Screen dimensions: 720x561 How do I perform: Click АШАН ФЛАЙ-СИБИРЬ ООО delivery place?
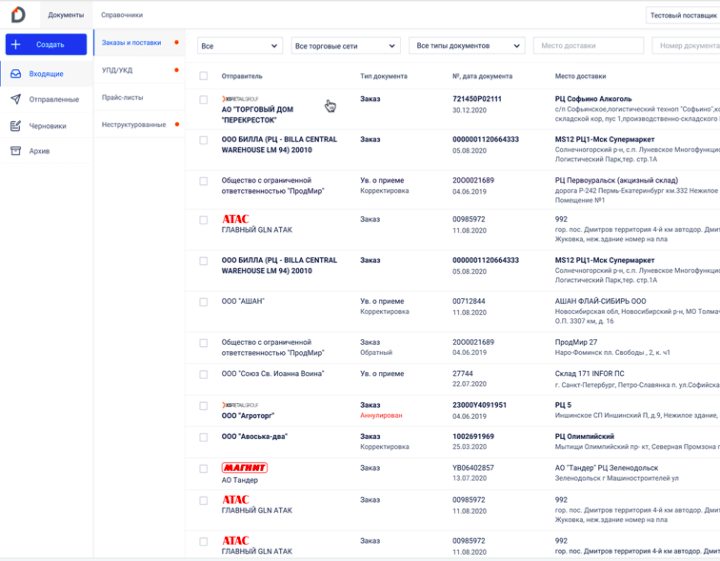click(600, 301)
